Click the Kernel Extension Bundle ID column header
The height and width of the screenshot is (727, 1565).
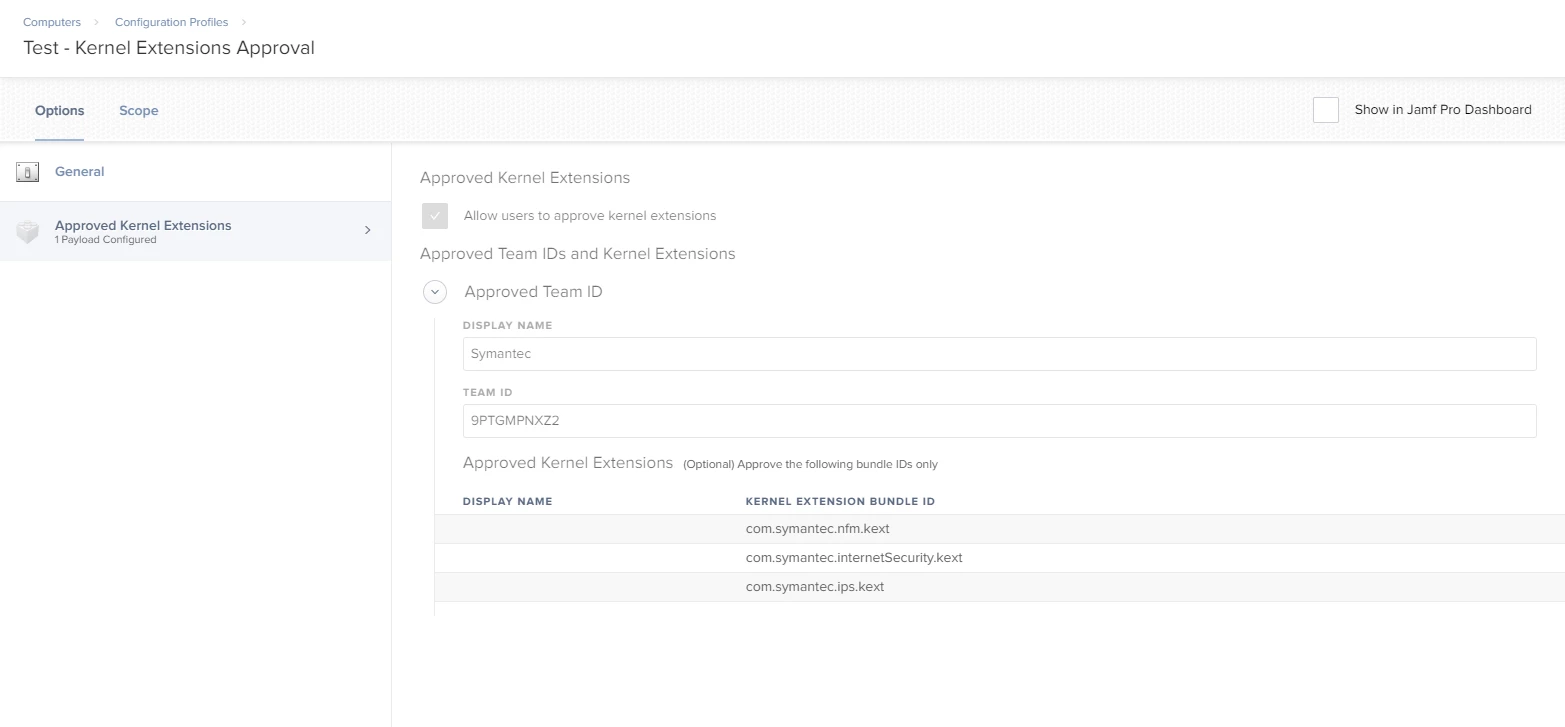click(840, 501)
